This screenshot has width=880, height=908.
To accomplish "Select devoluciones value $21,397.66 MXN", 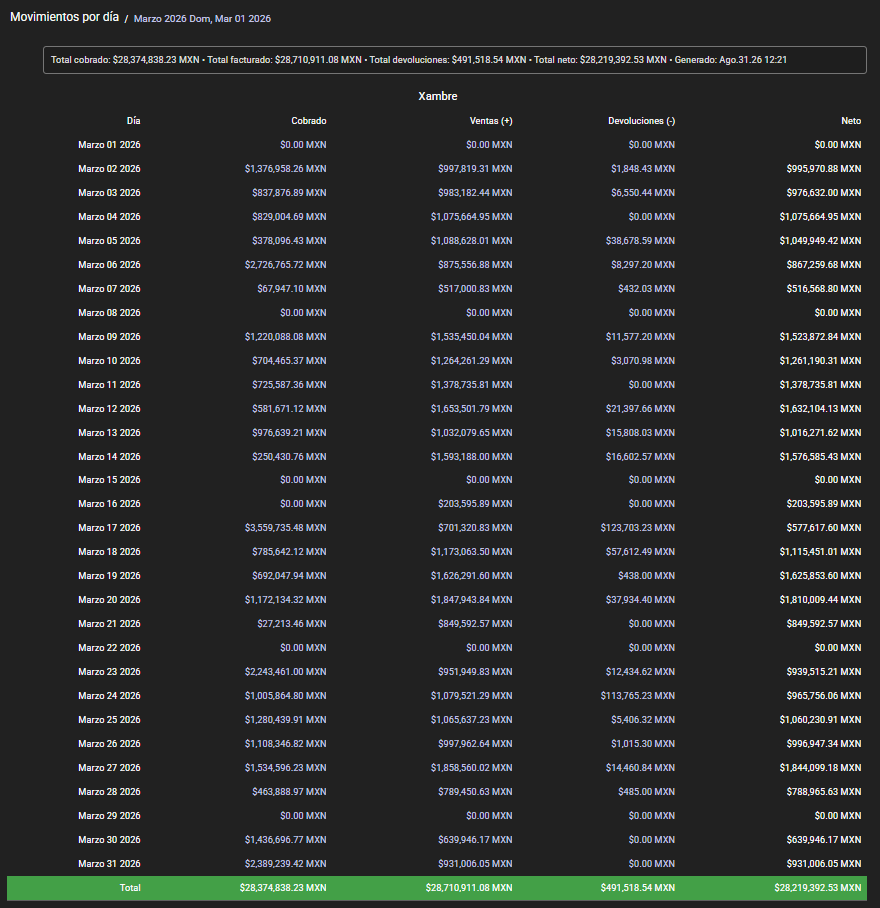I will click(x=640, y=409).
